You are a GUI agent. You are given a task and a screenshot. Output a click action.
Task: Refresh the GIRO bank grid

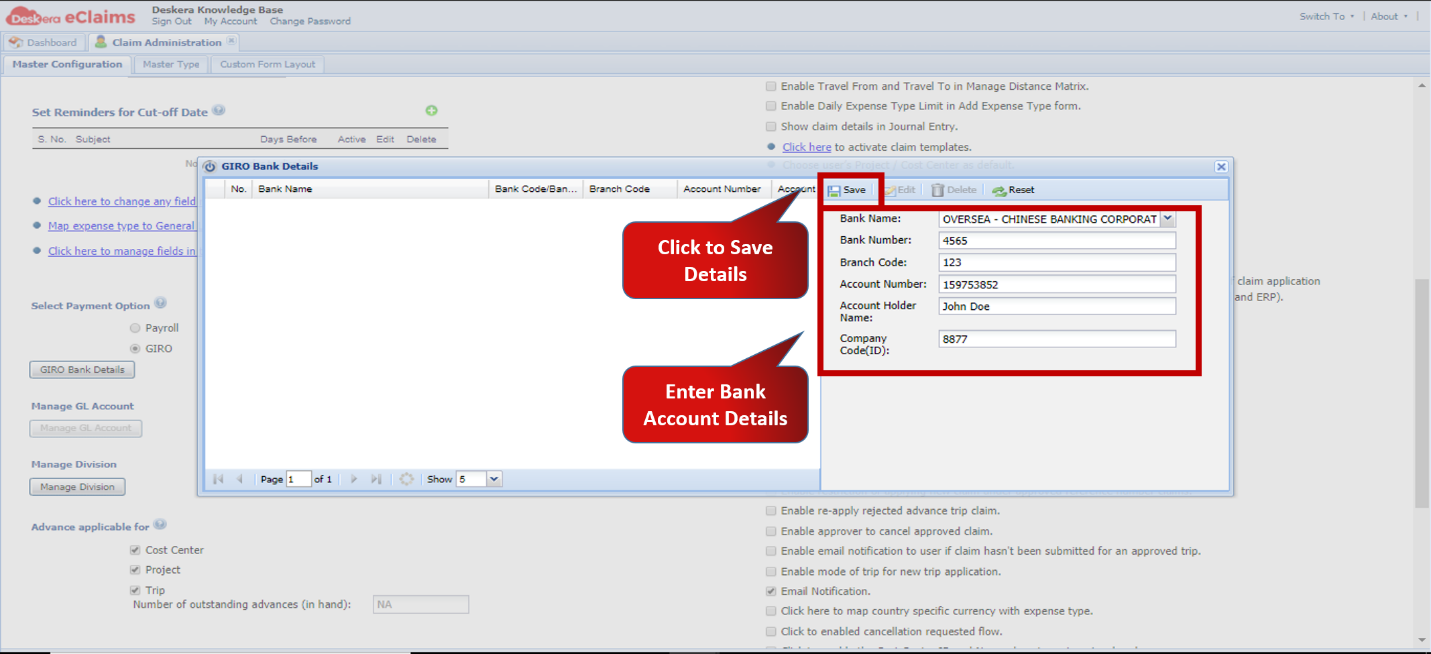coord(406,480)
